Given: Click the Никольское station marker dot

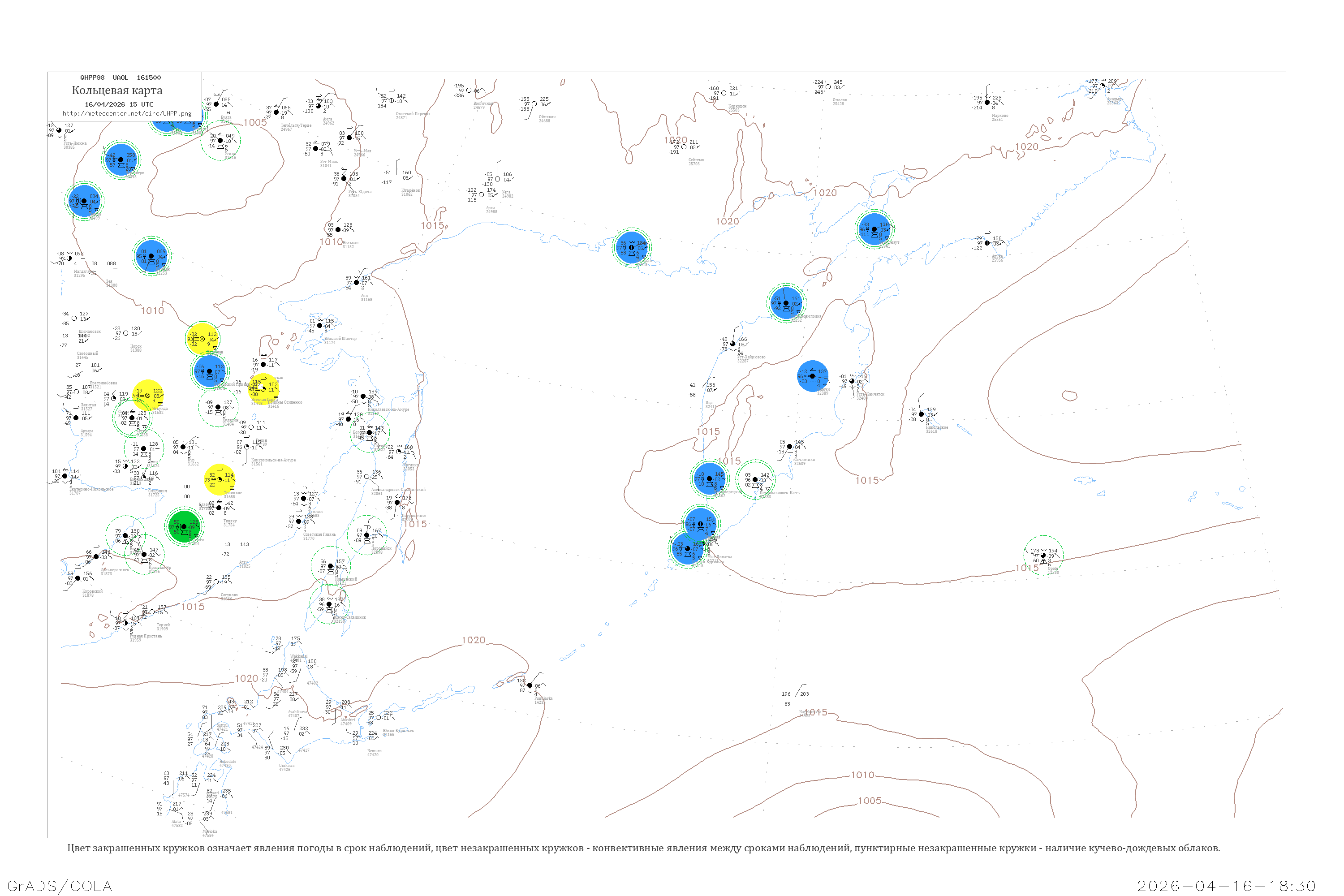Looking at the screenshot, I should tap(921, 414).
